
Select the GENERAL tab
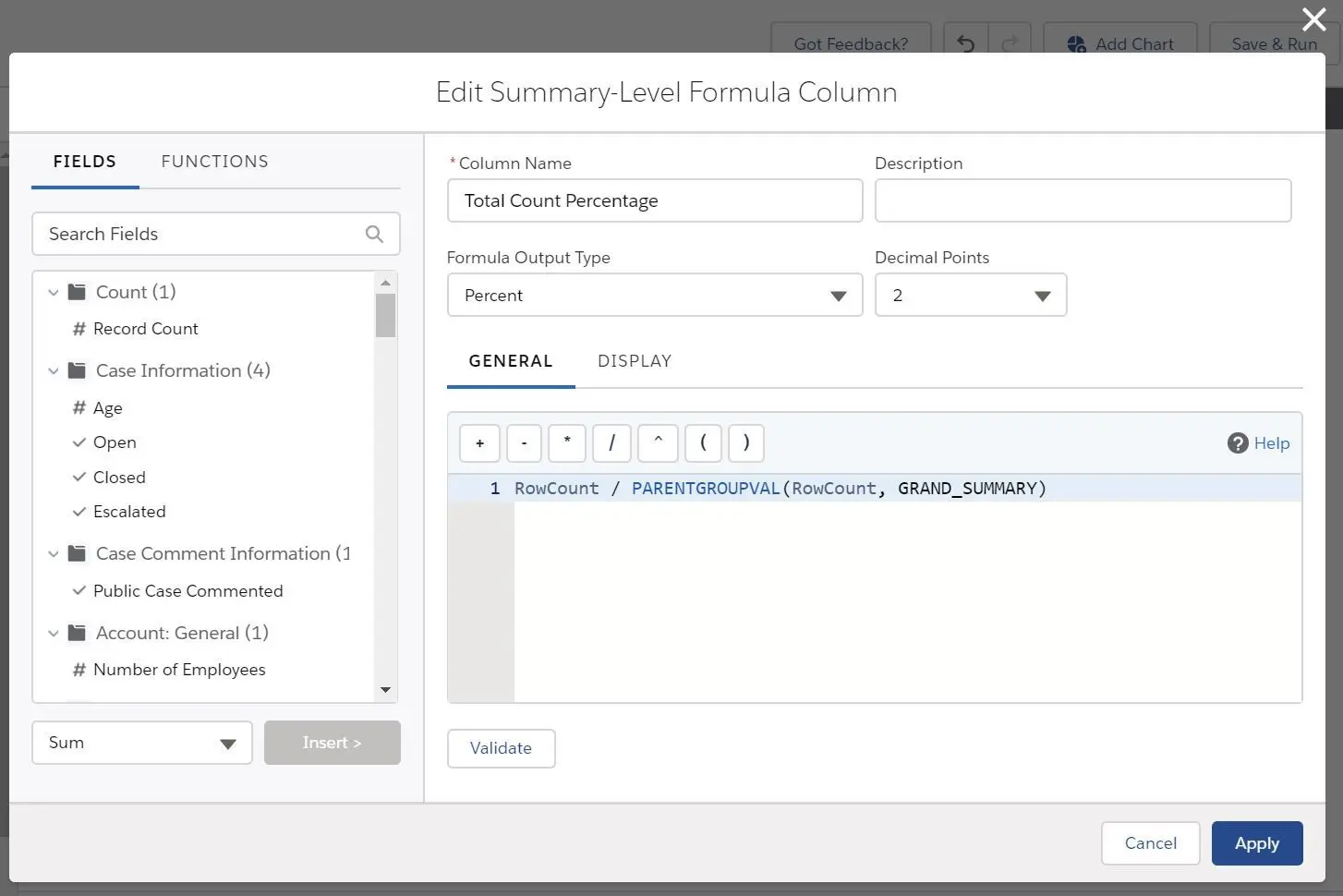pos(511,361)
